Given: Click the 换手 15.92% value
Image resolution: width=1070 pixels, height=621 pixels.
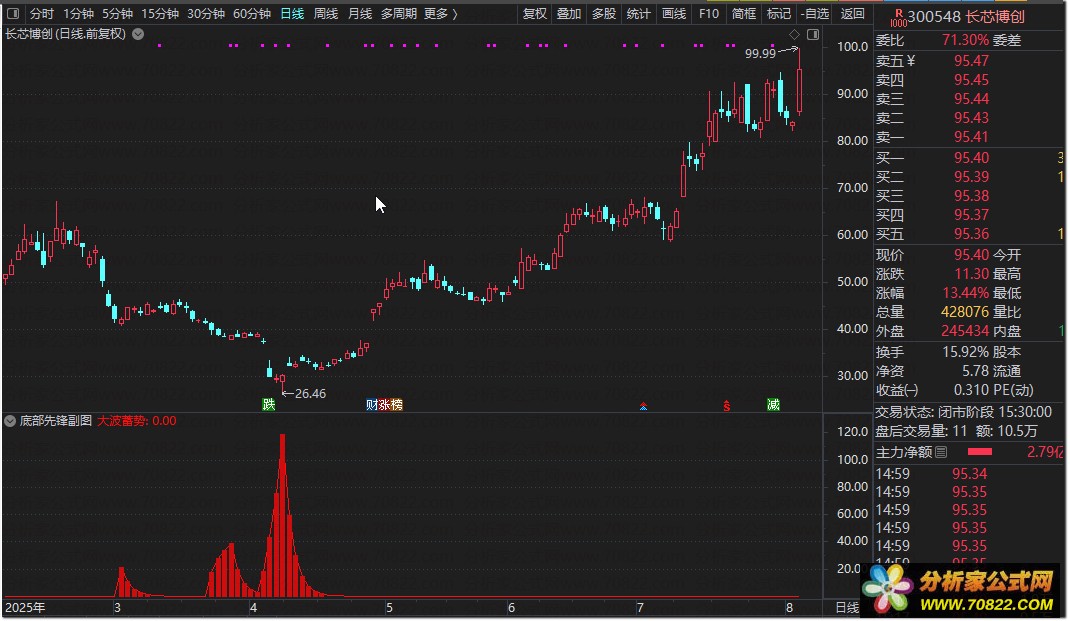Looking at the screenshot, I should pos(966,353).
